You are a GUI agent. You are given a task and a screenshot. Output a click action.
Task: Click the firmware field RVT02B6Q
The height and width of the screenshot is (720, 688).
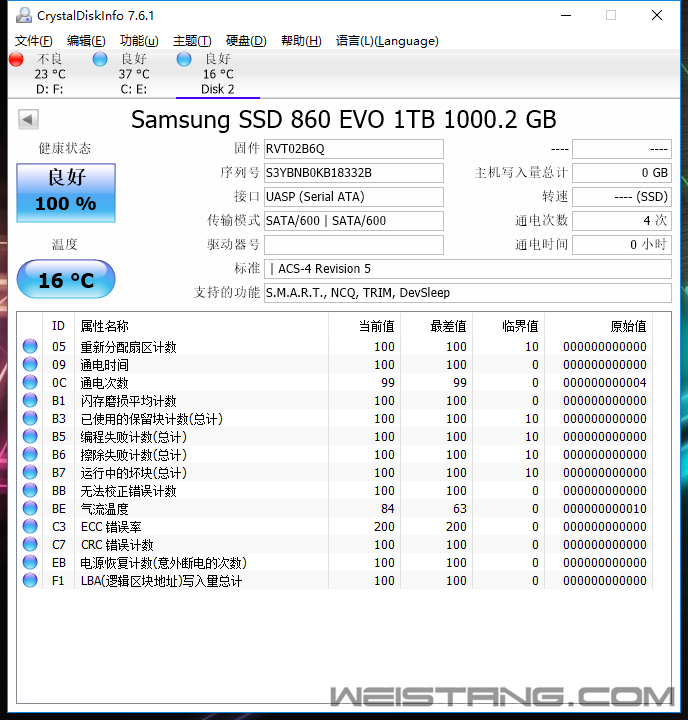coord(354,149)
